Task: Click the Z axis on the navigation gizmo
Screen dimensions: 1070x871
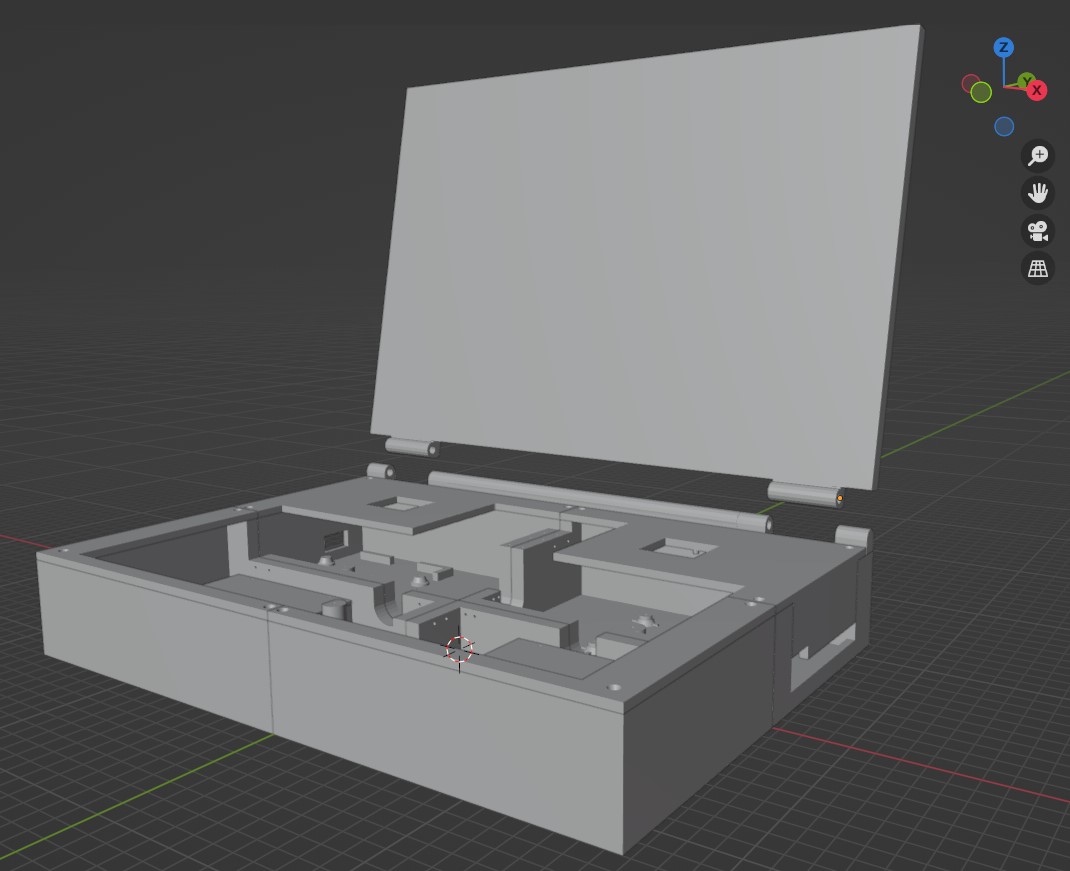Action: pyautogui.click(x=1003, y=47)
